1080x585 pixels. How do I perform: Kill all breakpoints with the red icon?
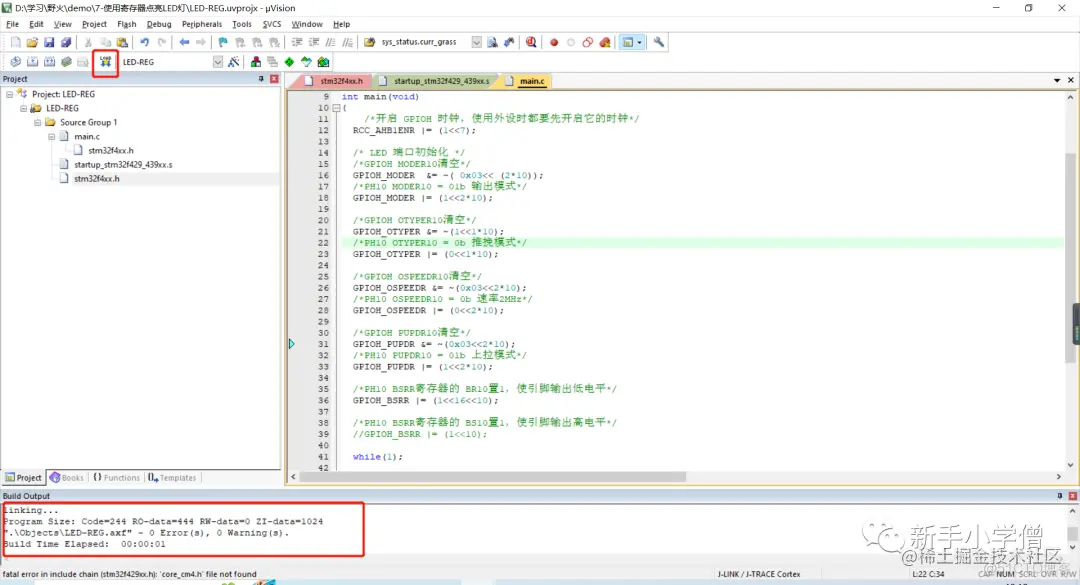pyautogui.click(x=605, y=42)
